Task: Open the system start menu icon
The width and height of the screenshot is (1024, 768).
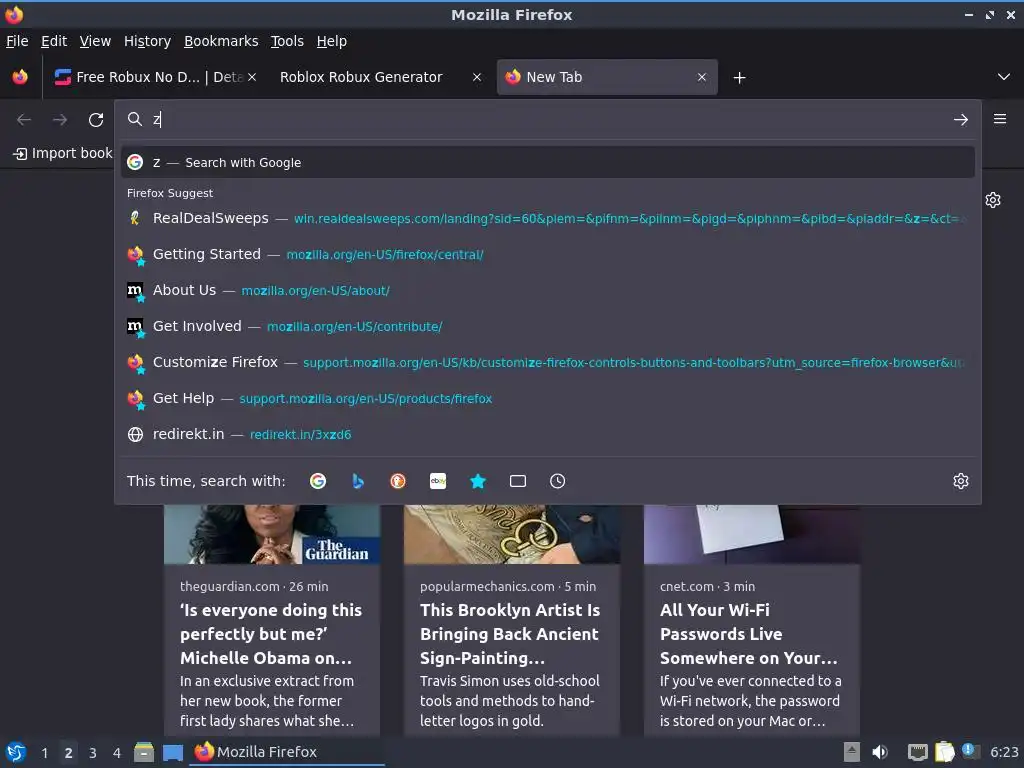Action: point(16,752)
